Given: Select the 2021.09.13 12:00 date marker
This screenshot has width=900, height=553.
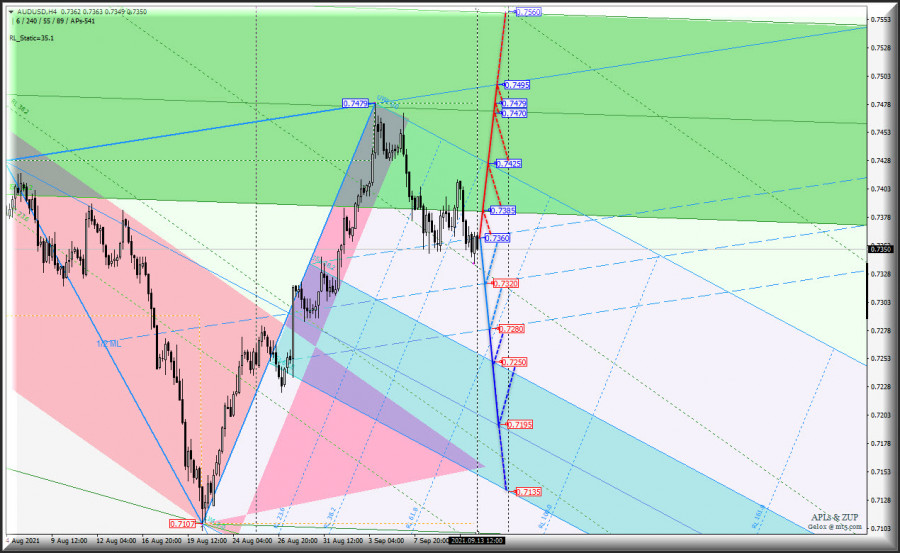Looking at the screenshot, I should click(x=478, y=540).
